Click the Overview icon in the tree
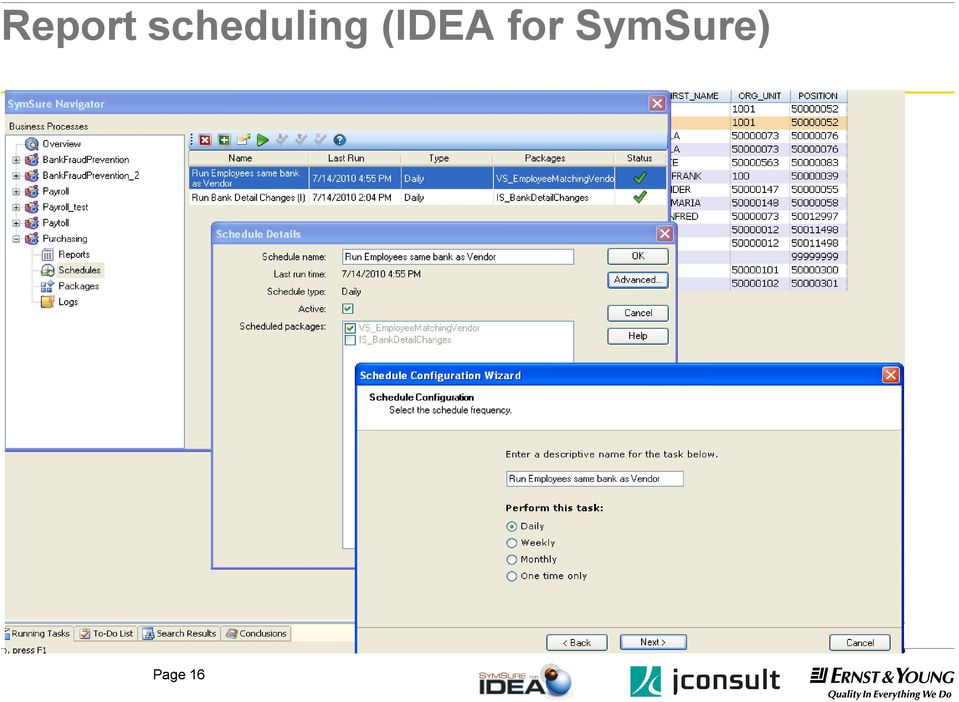The width and height of the screenshot is (959, 702). click(32, 144)
